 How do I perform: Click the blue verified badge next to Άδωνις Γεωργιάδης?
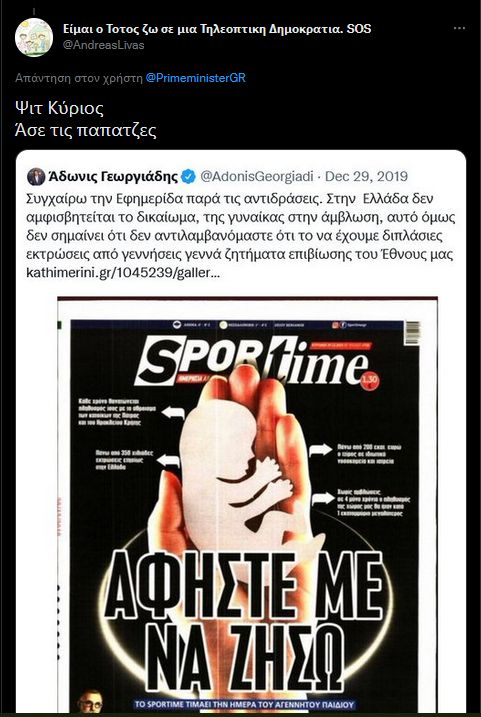click(188, 177)
